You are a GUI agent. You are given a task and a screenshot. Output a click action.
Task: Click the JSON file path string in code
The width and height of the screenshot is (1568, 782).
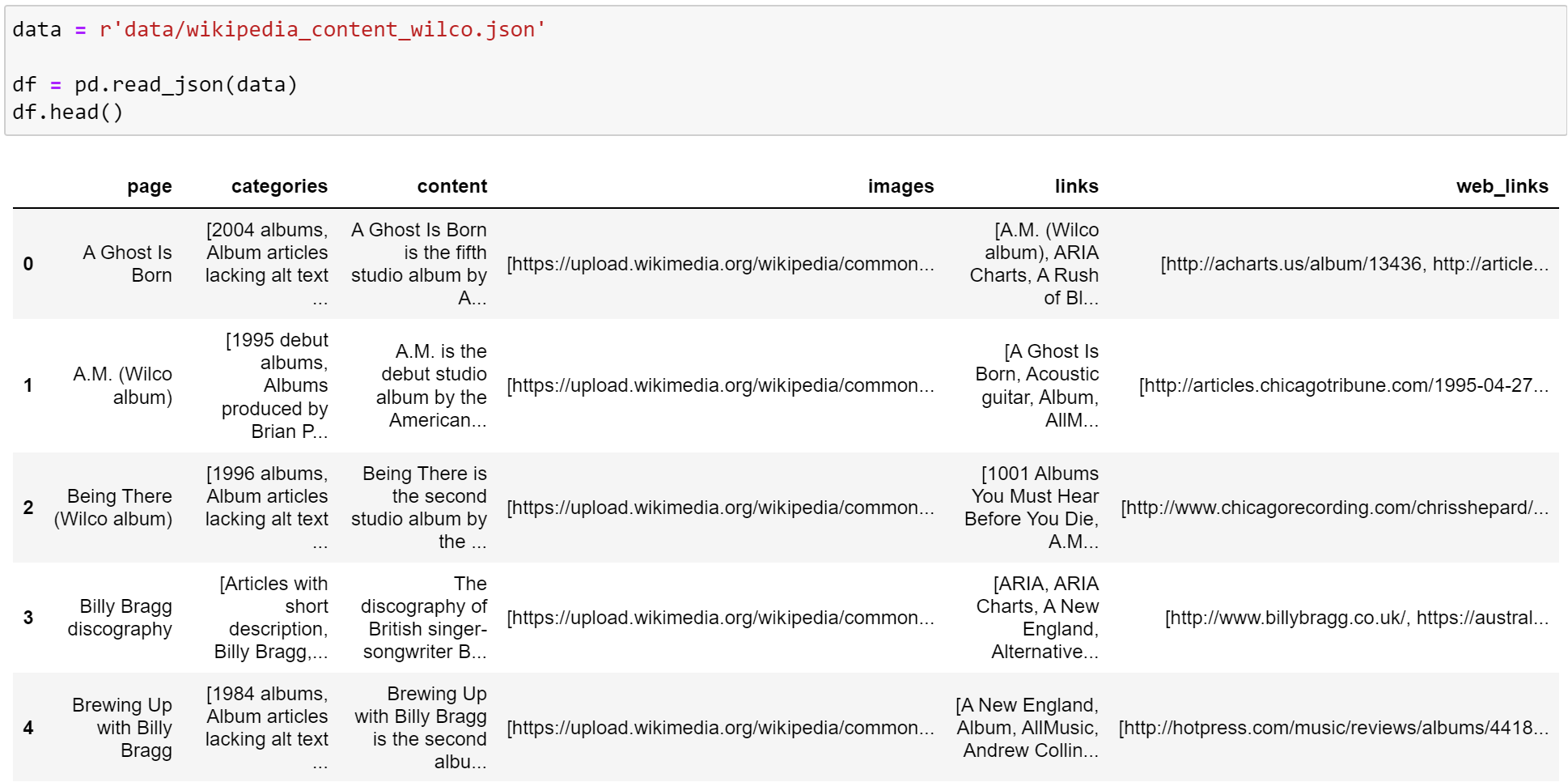click(x=323, y=30)
